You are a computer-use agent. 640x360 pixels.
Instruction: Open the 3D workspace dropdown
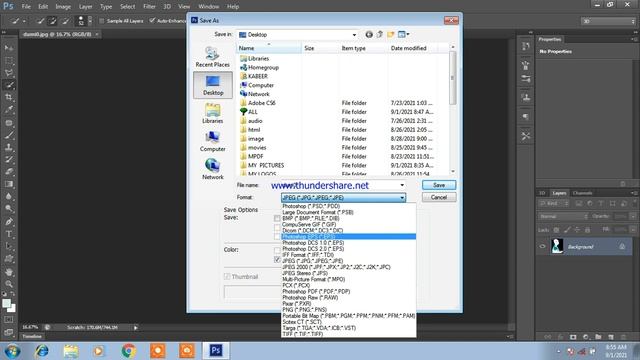pos(608,21)
